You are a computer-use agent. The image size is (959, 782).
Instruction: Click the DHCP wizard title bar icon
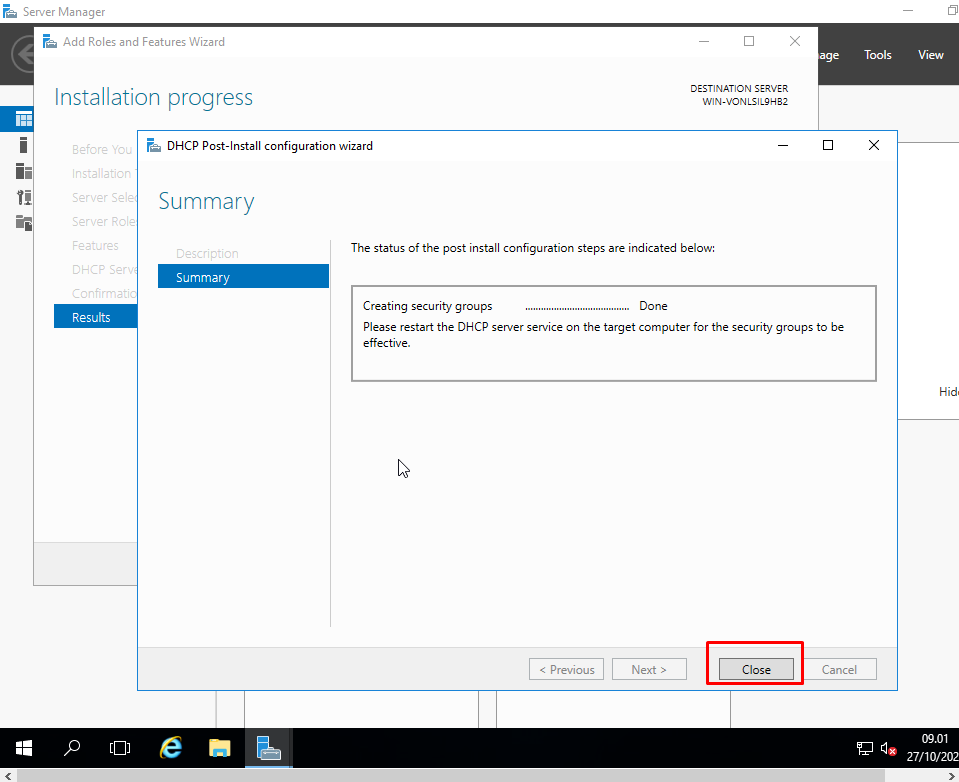coord(154,146)
